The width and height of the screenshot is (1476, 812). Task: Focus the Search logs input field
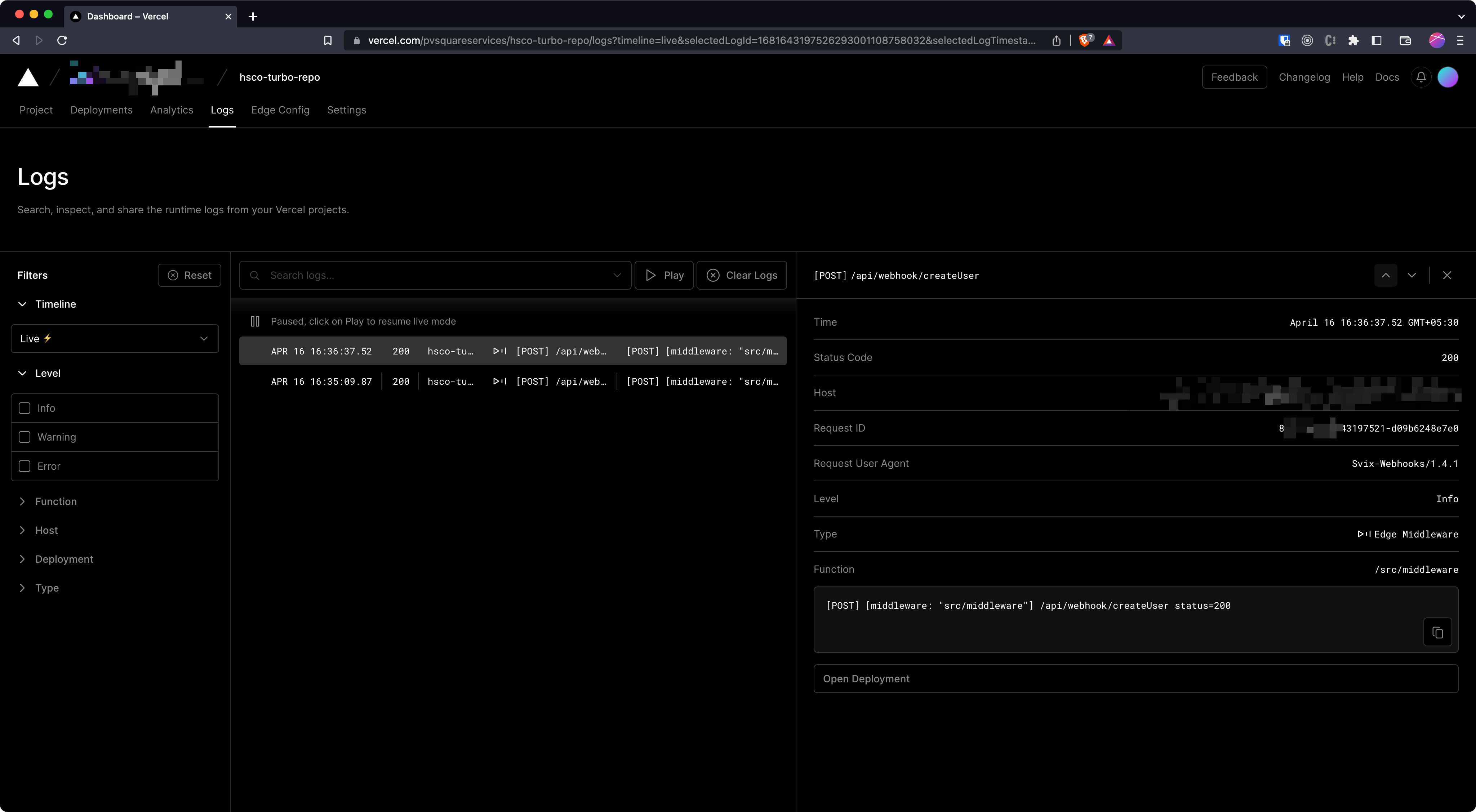pos(435,276)
